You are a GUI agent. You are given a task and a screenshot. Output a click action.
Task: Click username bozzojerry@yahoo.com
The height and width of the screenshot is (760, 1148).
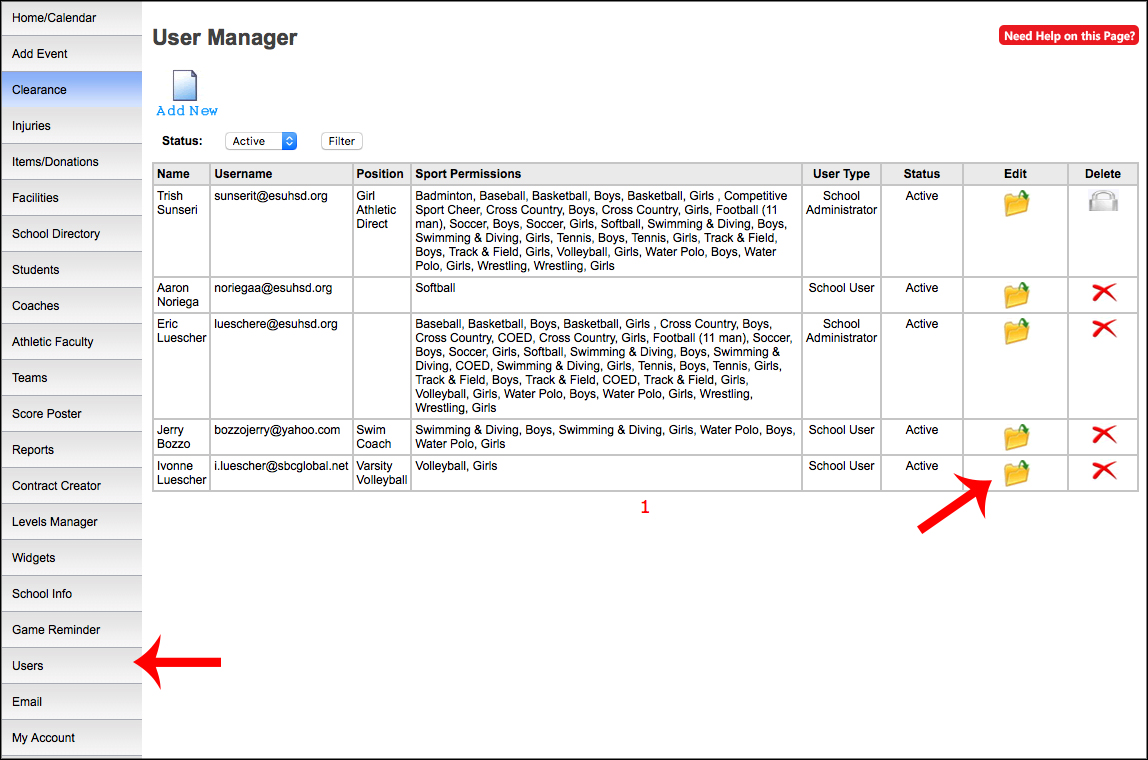click(x=277, y=431)
